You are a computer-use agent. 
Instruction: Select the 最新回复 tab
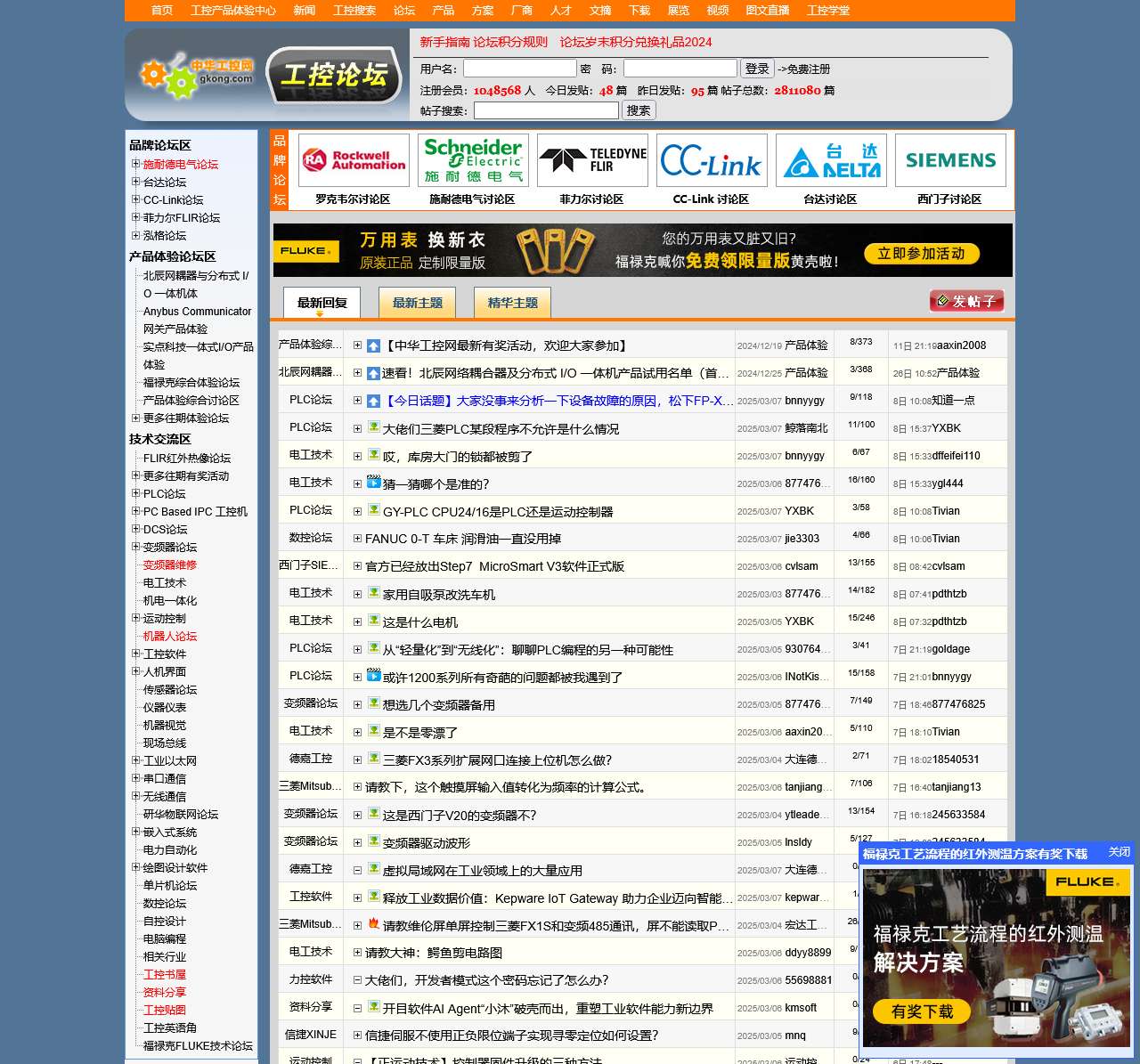tap(322, 303)
